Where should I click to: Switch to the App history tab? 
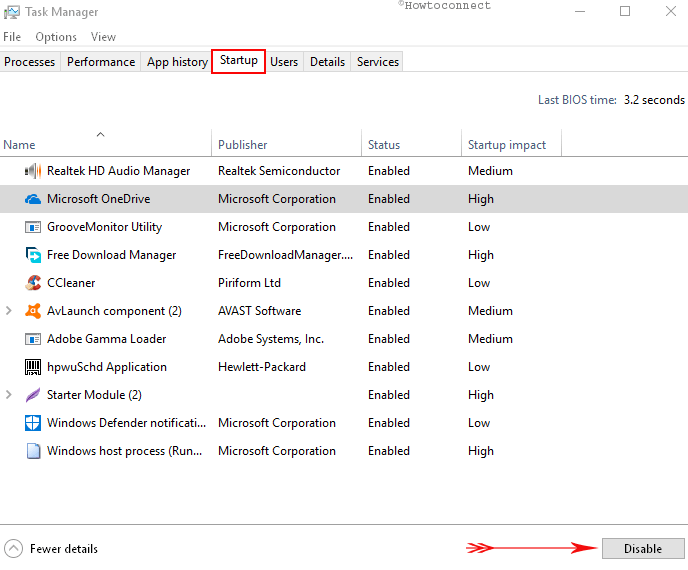[177, 62]
